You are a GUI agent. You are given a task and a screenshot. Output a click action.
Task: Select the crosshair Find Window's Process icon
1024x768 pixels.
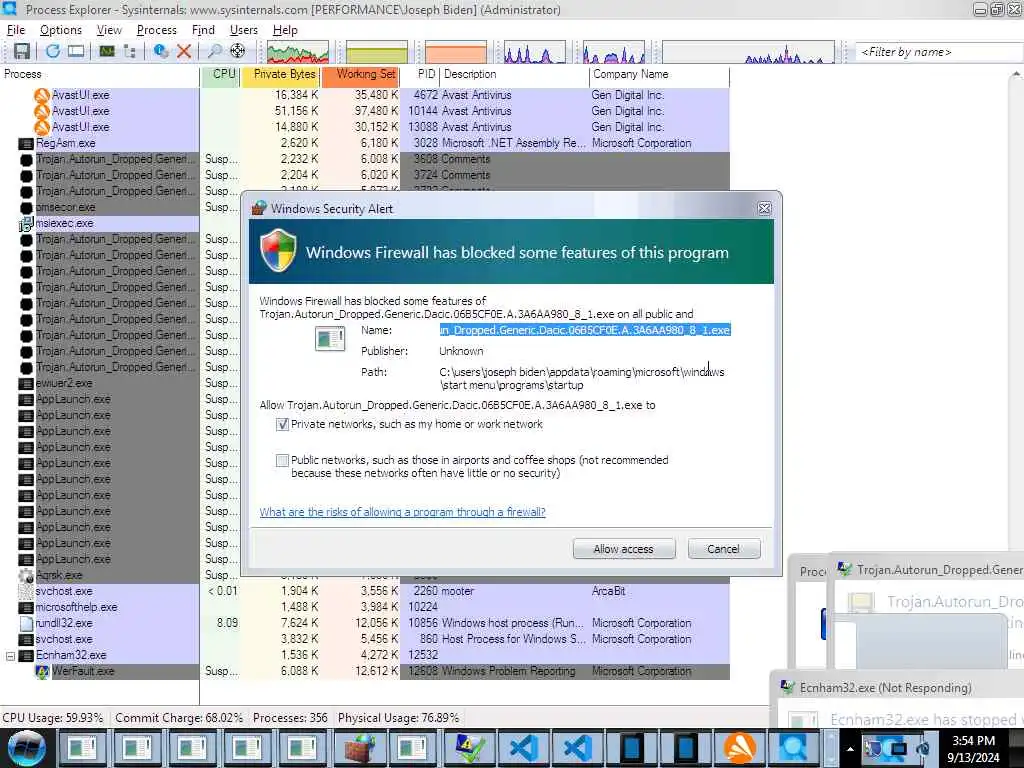click(238, 51)
